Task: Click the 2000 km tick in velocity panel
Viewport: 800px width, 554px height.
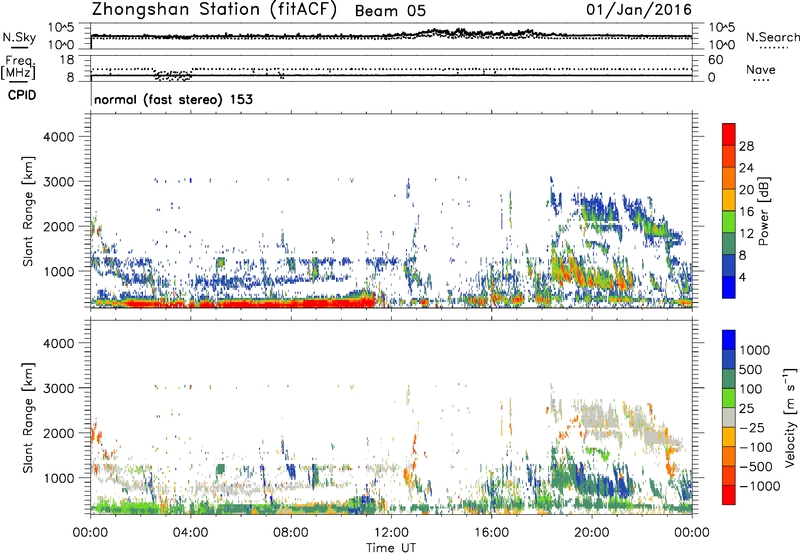Action: click(x=59, y=434)
